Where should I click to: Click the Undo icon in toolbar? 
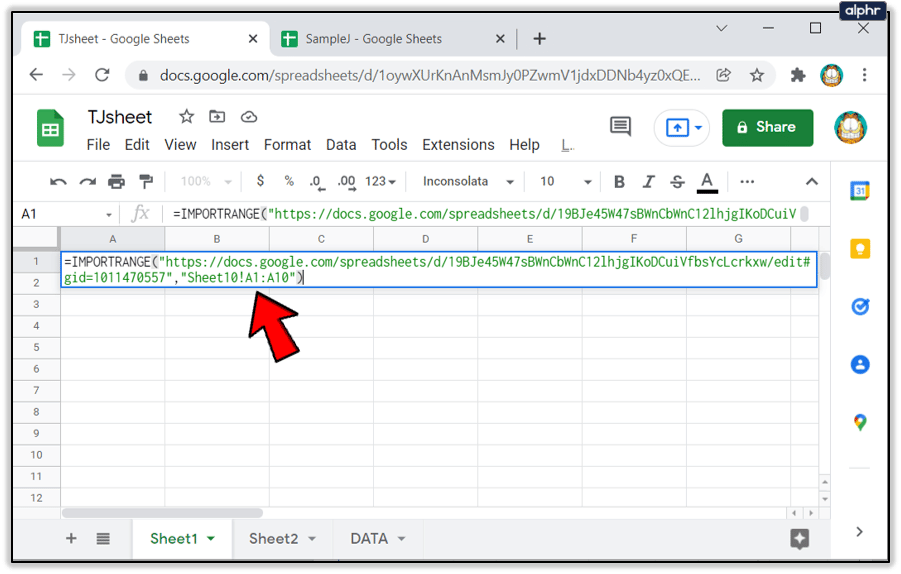pyautogui.click(x=58, y=182)
